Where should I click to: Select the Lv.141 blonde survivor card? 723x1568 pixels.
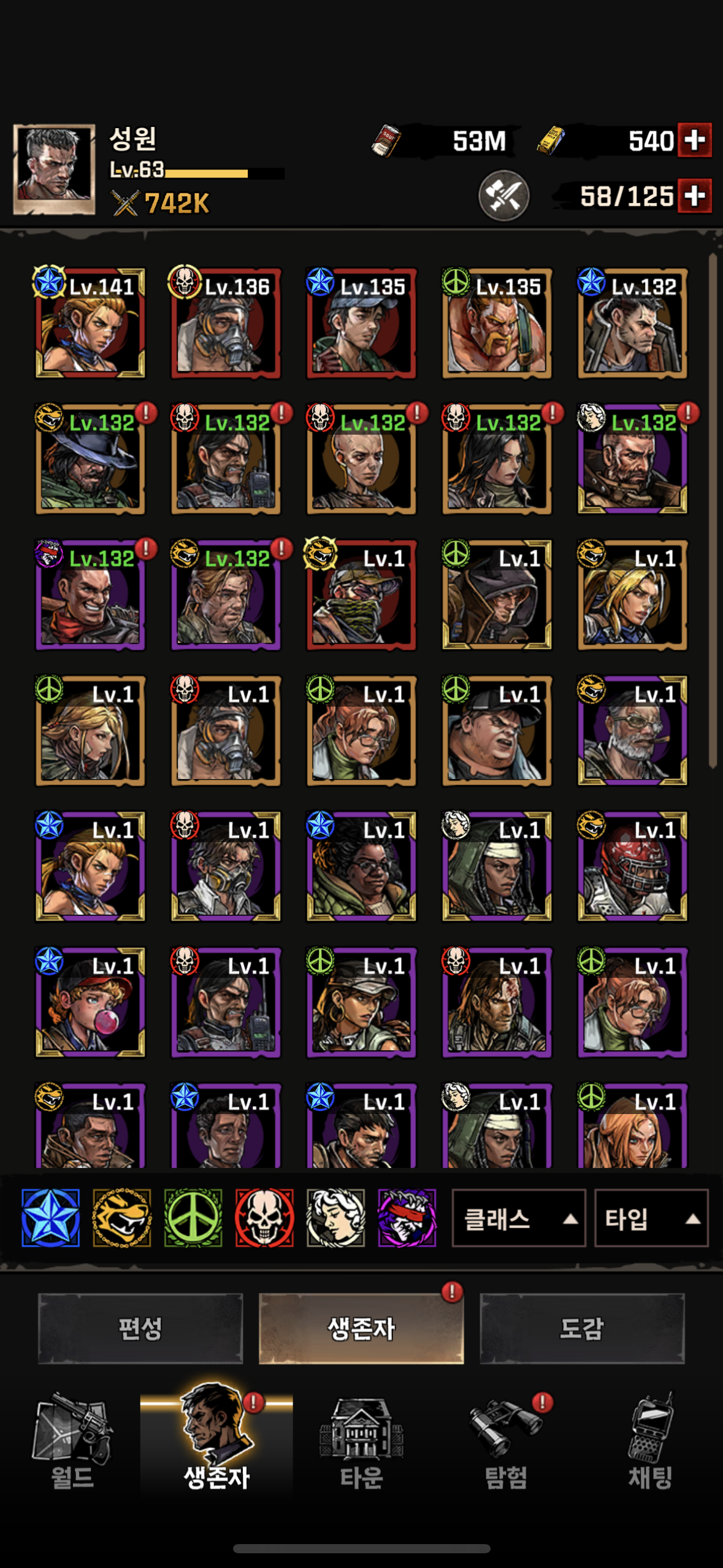90,323
